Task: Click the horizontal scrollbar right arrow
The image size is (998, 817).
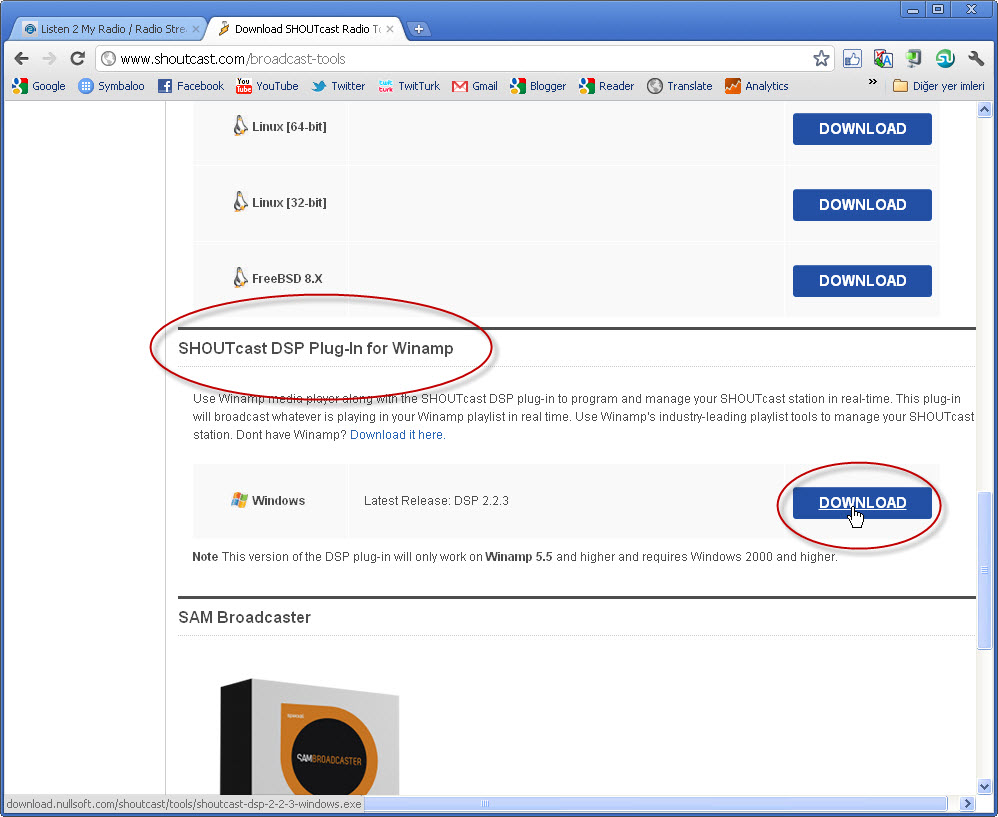Action: (967, 804)
